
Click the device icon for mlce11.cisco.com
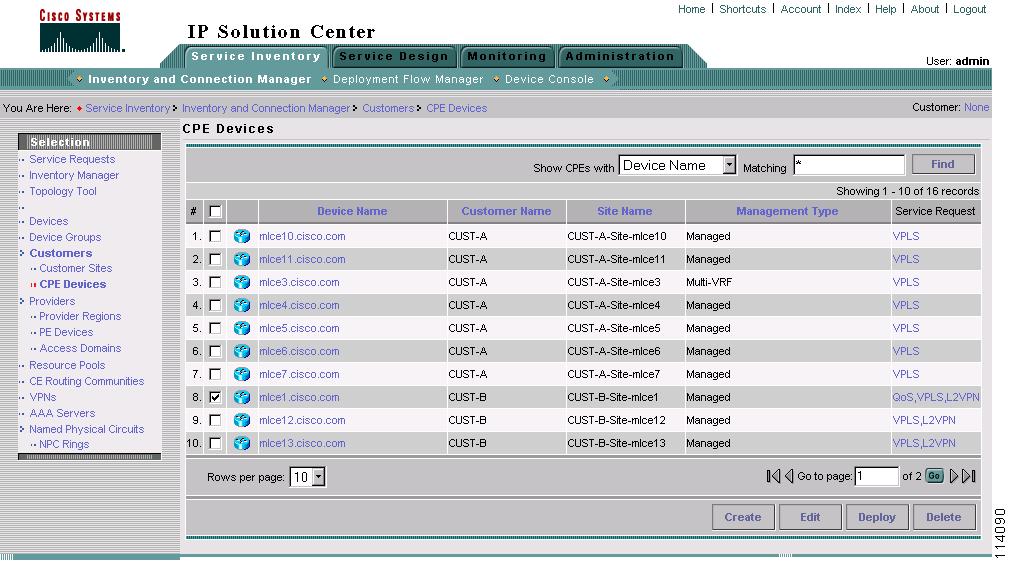click(x=242, y=259)
